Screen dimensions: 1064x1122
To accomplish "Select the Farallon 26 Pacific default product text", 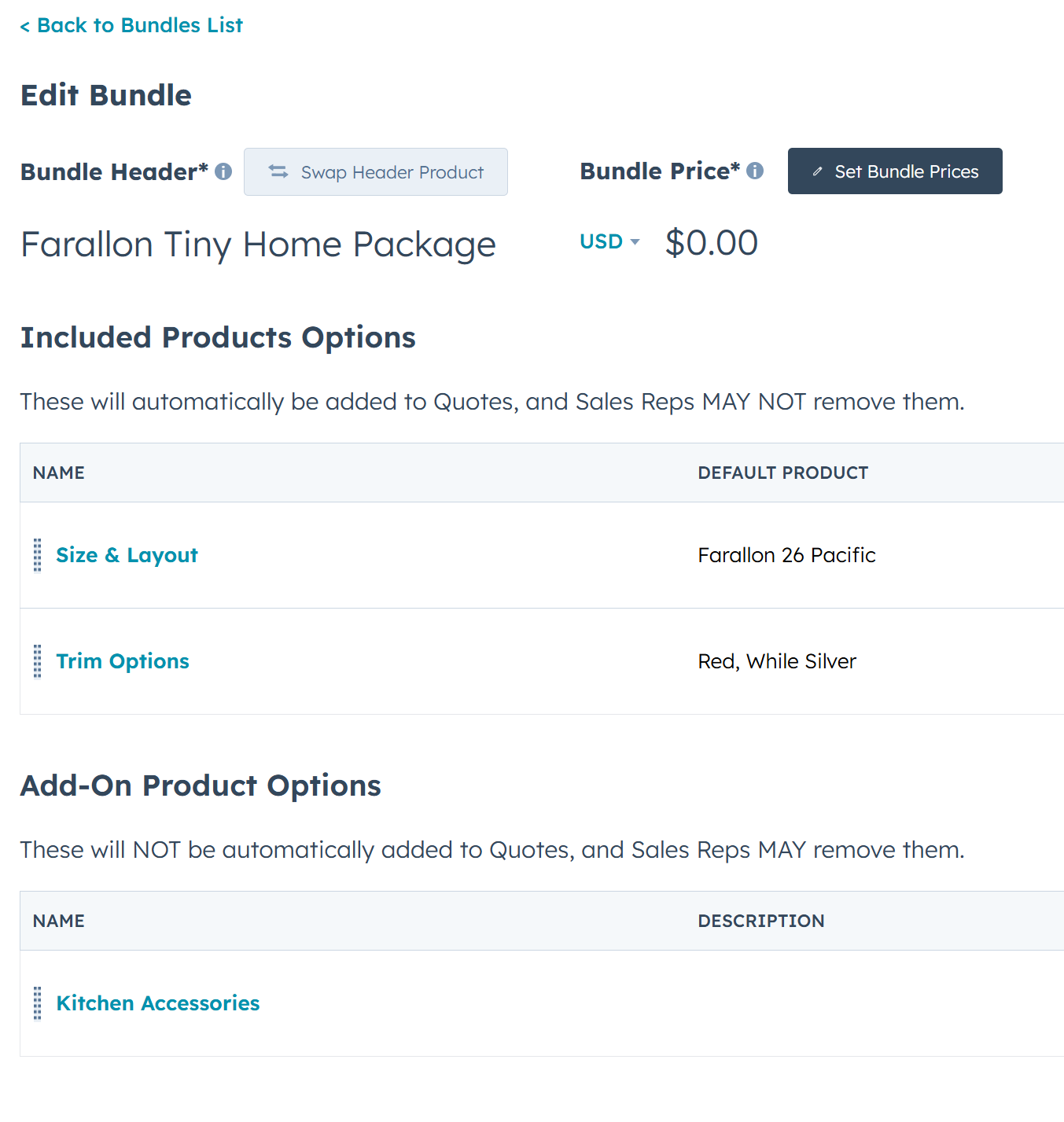I will pyautogui.click(x=786, y=555).
